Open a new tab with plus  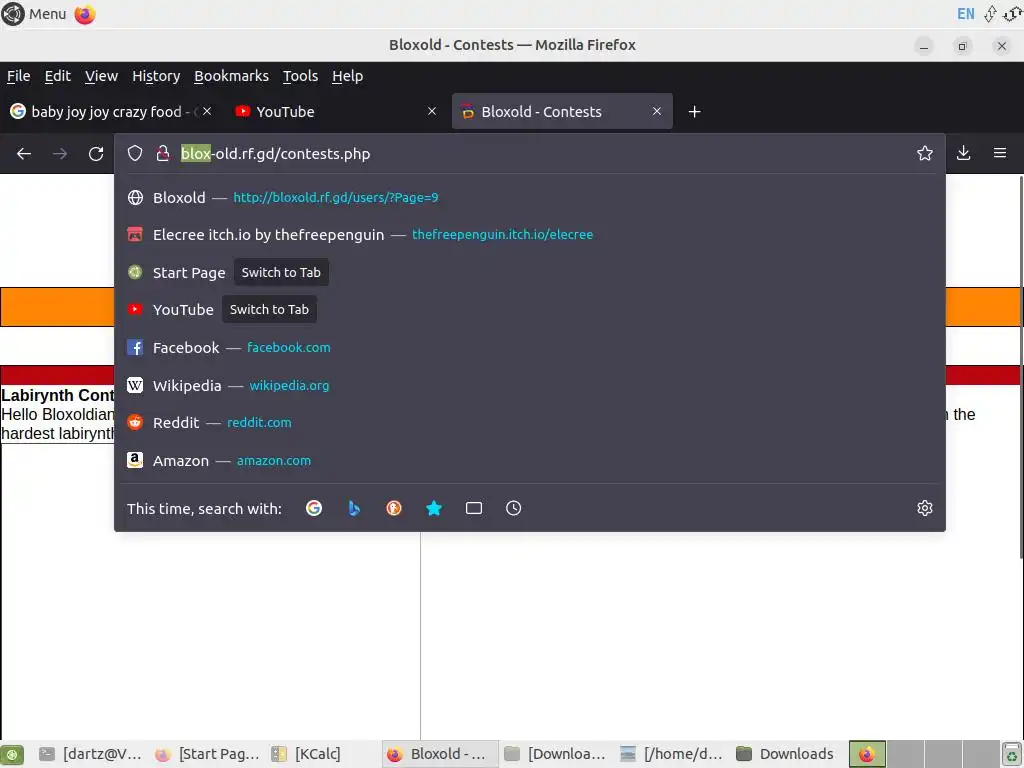click(x=694, y=112)
